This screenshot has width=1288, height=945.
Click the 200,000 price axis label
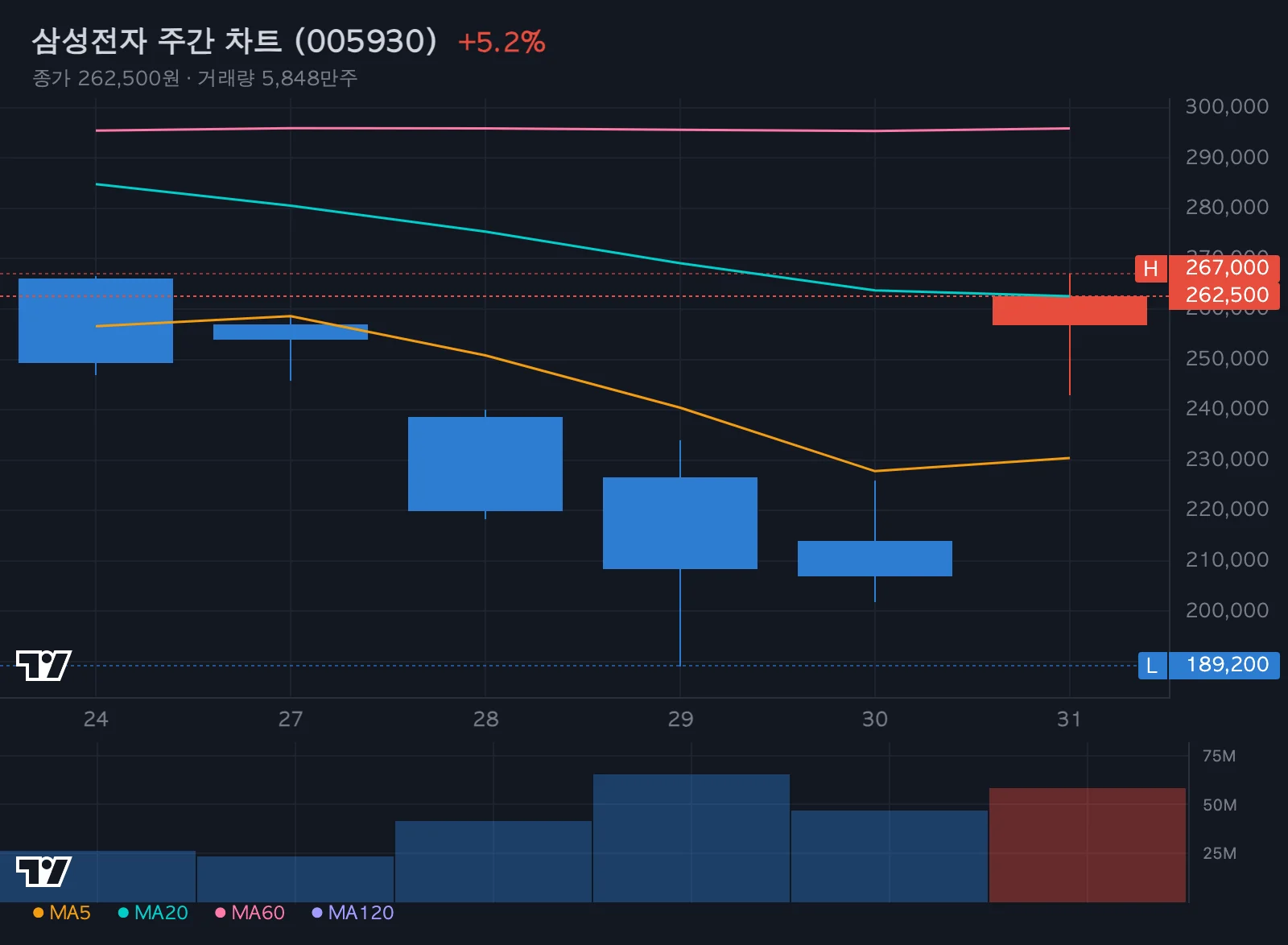pos(1227,610)
